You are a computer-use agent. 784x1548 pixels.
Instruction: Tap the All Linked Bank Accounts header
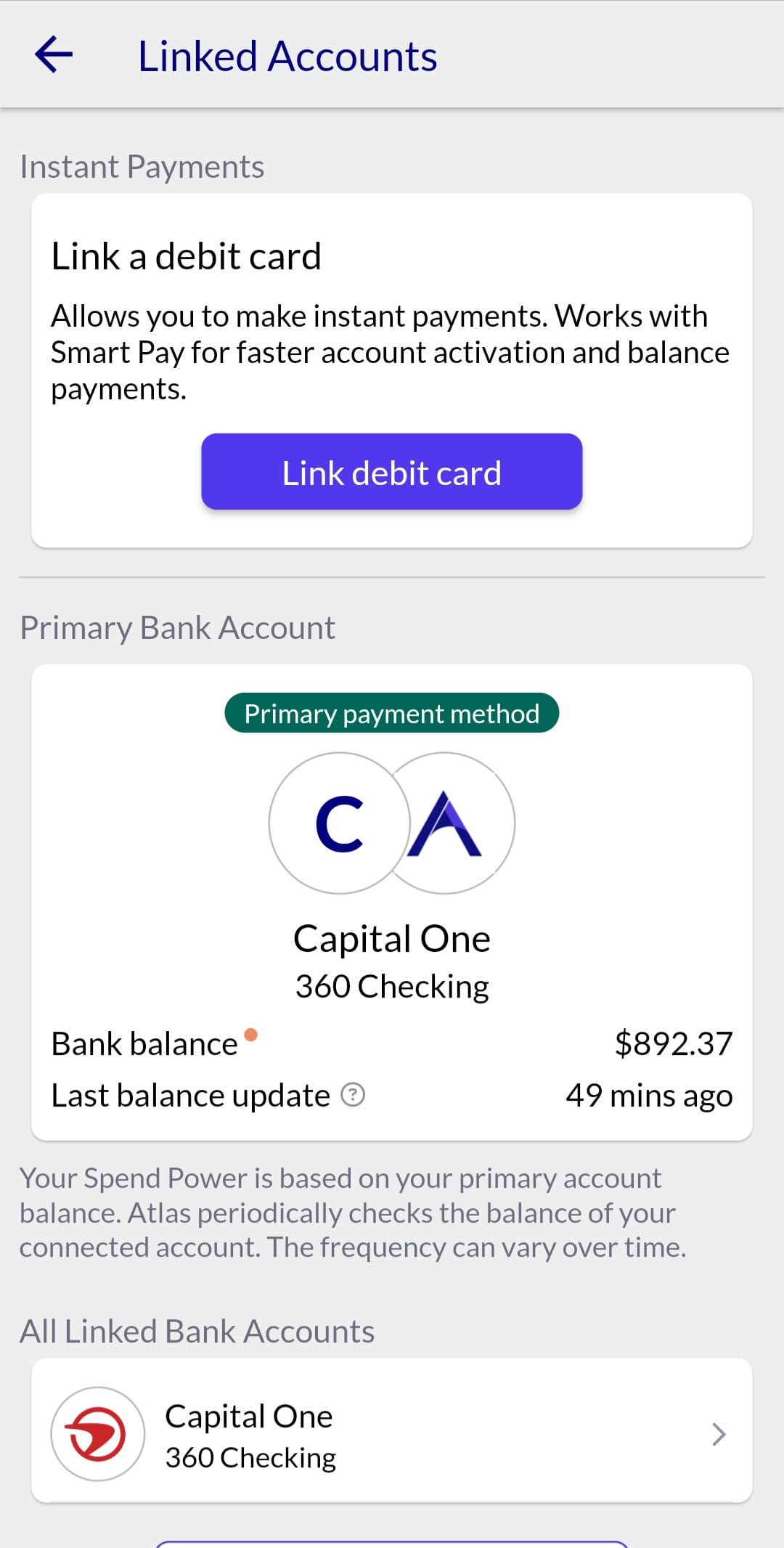point(197,1332)
